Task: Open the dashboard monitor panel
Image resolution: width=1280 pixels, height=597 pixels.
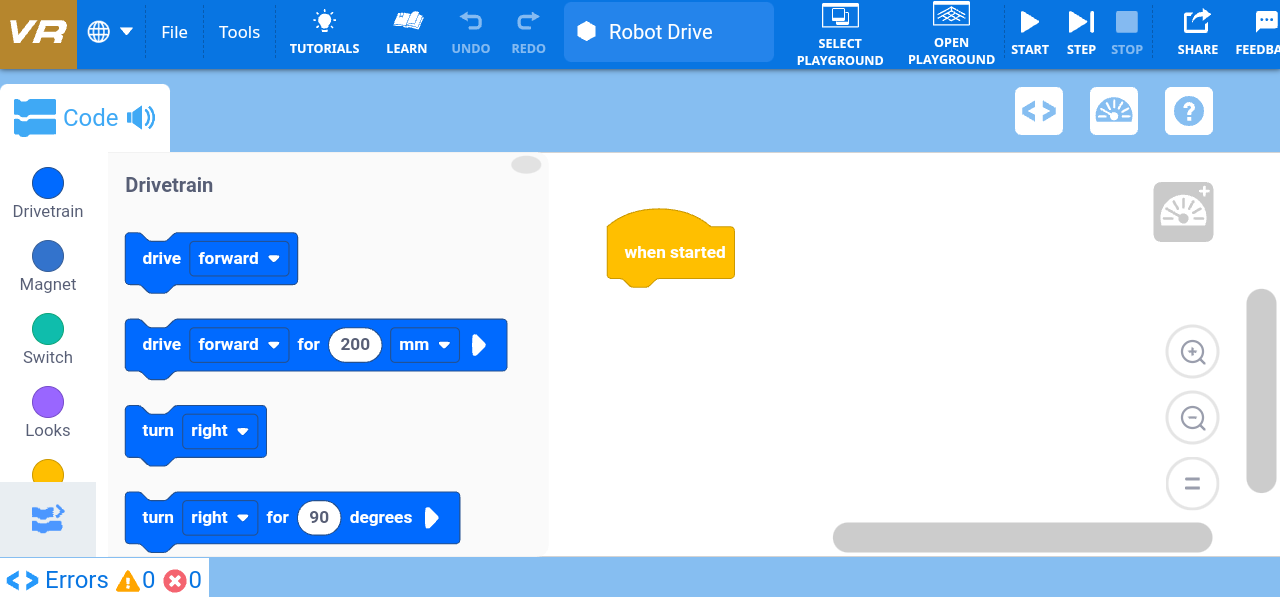Action: click(x=1113, y=111)
